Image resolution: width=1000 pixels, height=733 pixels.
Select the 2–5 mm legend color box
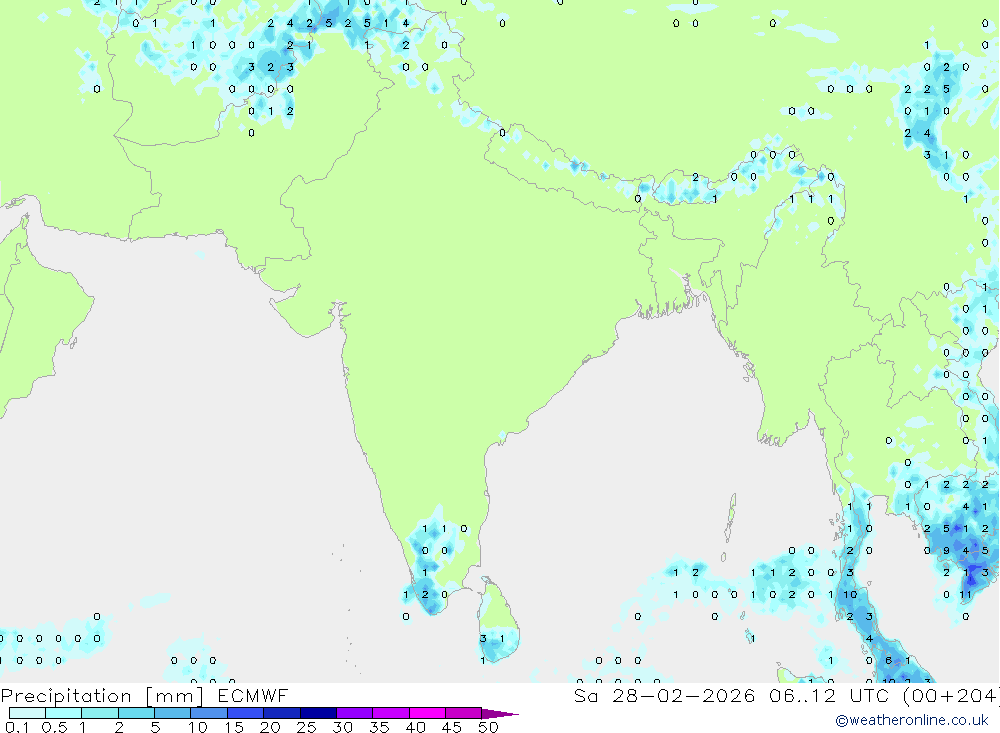136,713
